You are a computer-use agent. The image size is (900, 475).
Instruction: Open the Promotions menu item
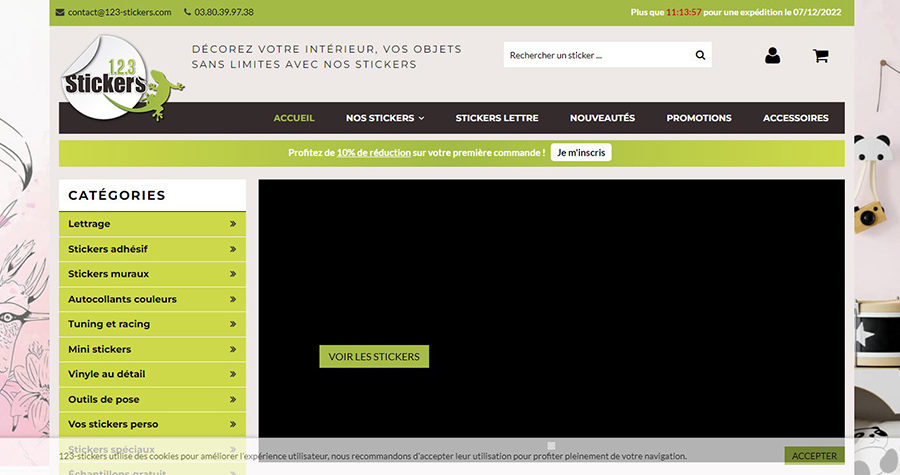tap(699, 118)
